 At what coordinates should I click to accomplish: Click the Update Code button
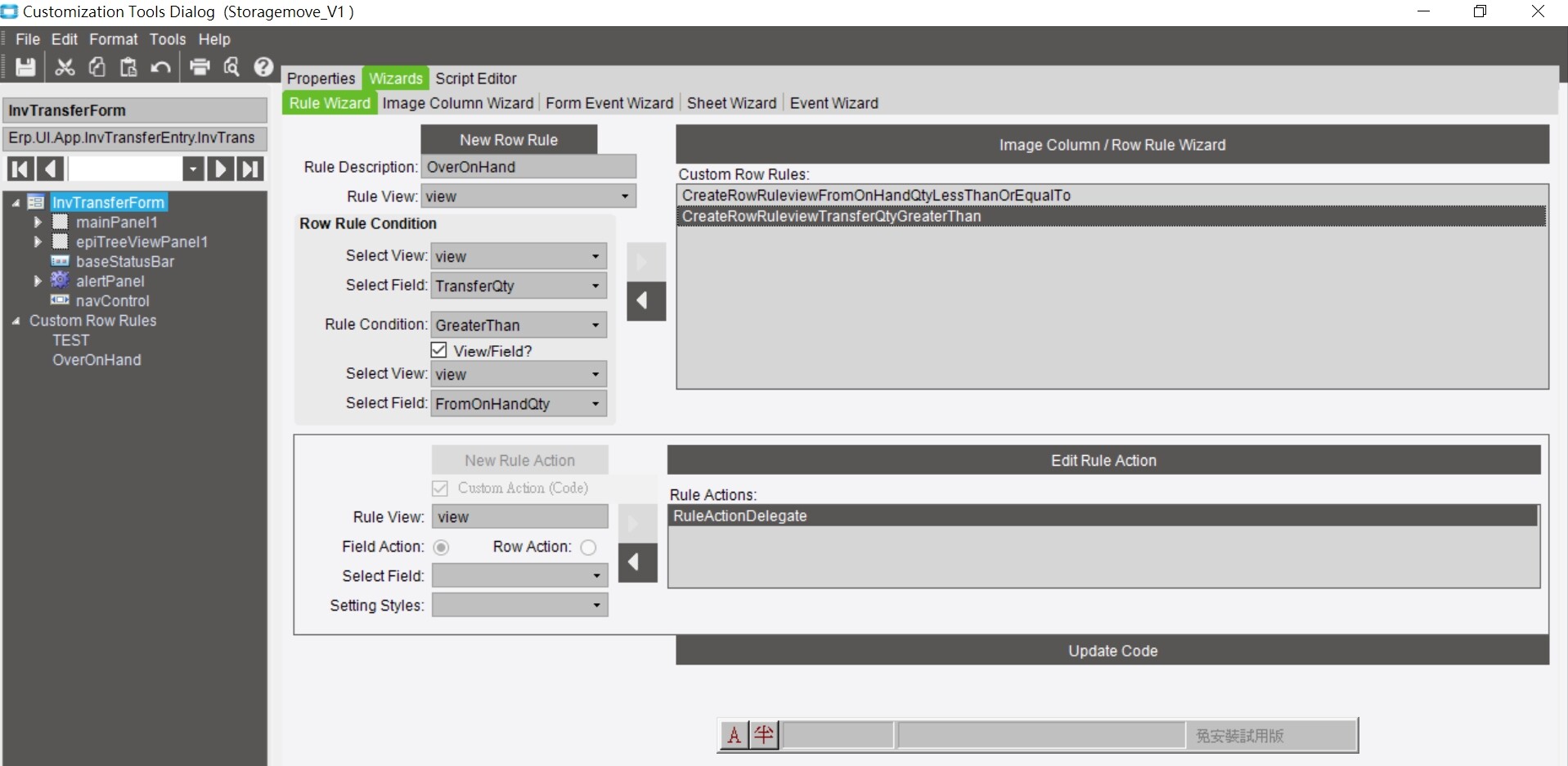1112,651
